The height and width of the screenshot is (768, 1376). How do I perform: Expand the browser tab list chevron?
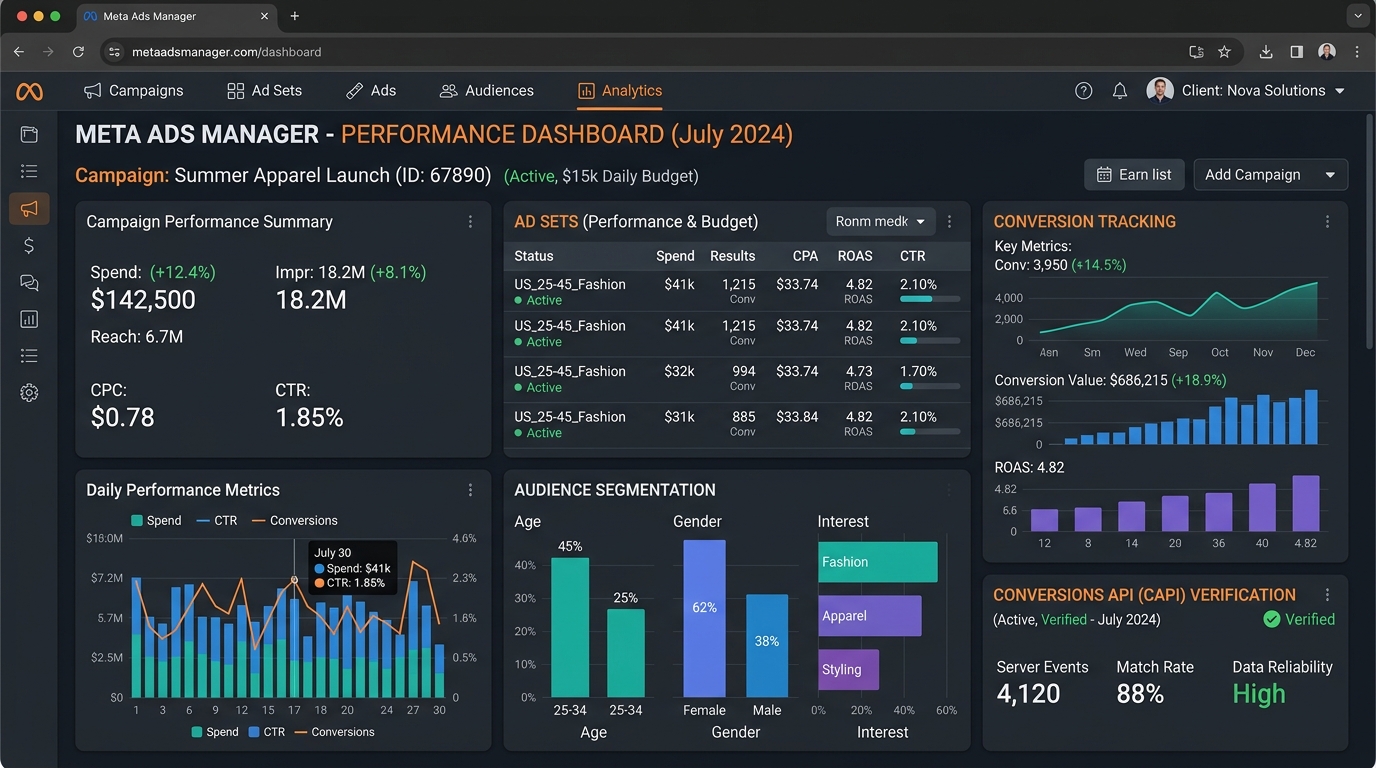(1357, 16)
